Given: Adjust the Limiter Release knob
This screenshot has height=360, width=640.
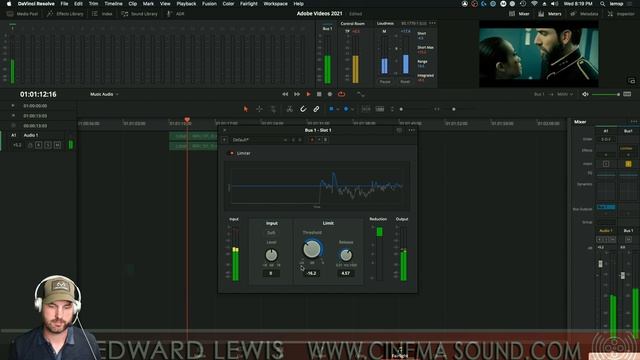Looking at the screenshot, I should 346,255.
